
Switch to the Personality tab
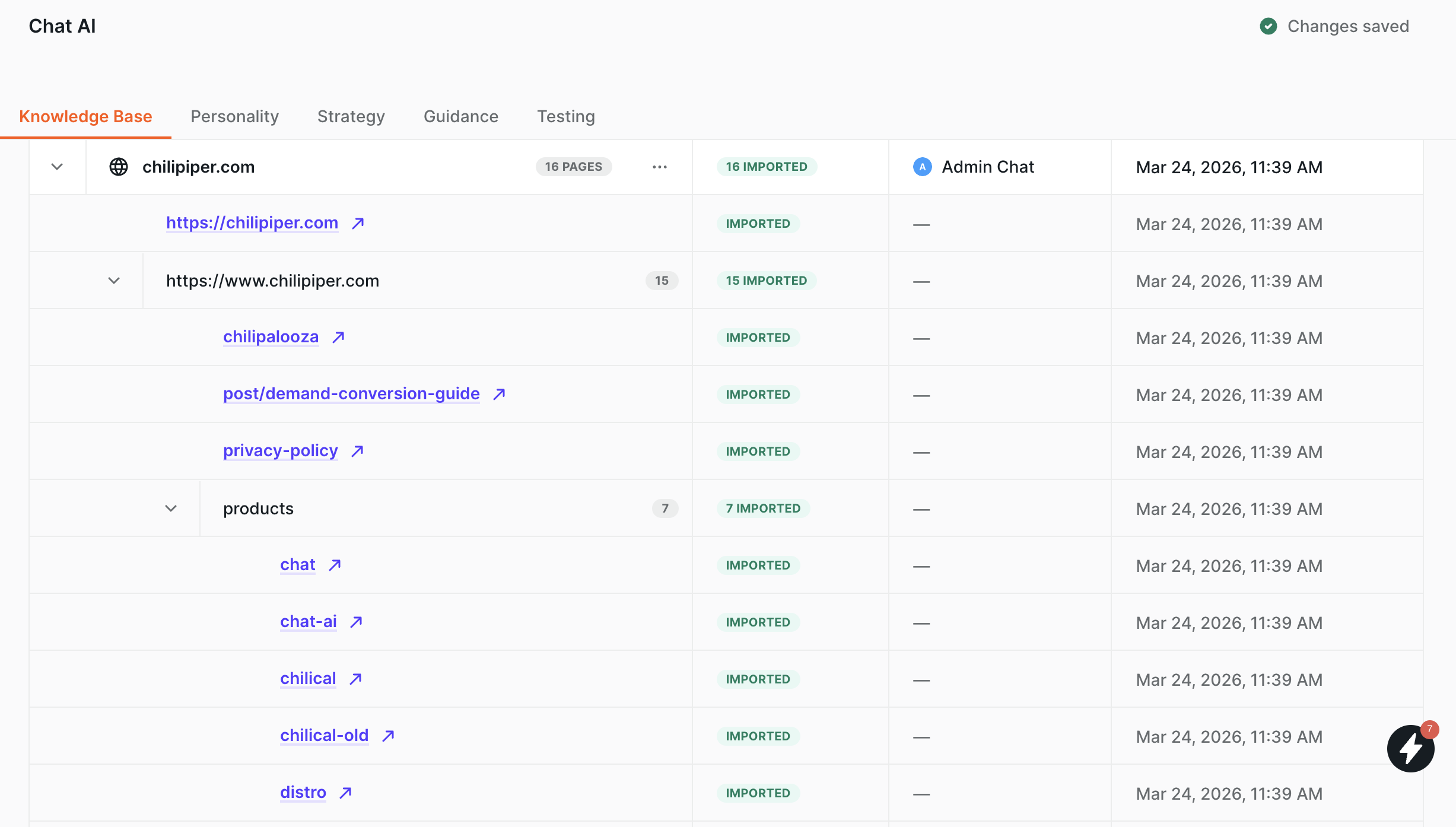click(x=234, y=116)
